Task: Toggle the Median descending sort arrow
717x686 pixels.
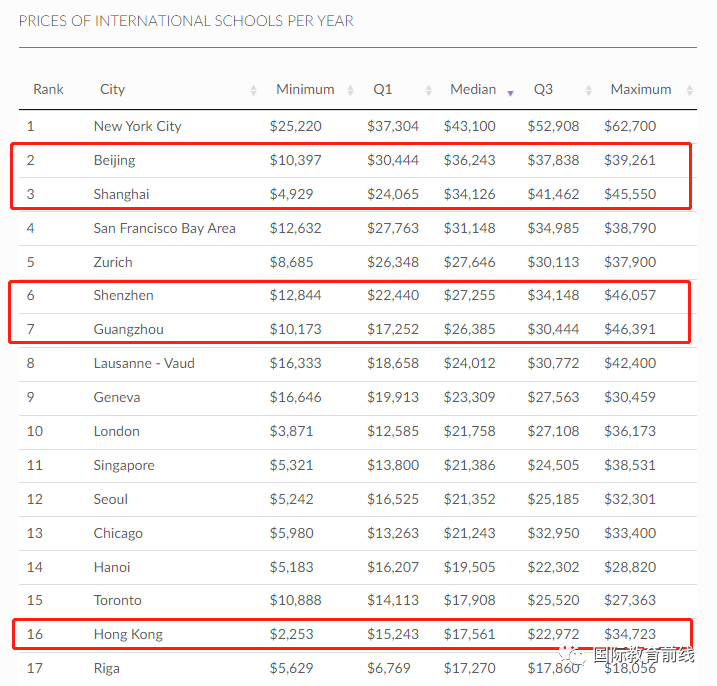Action: pyautogui.click(x=510, y=93)
